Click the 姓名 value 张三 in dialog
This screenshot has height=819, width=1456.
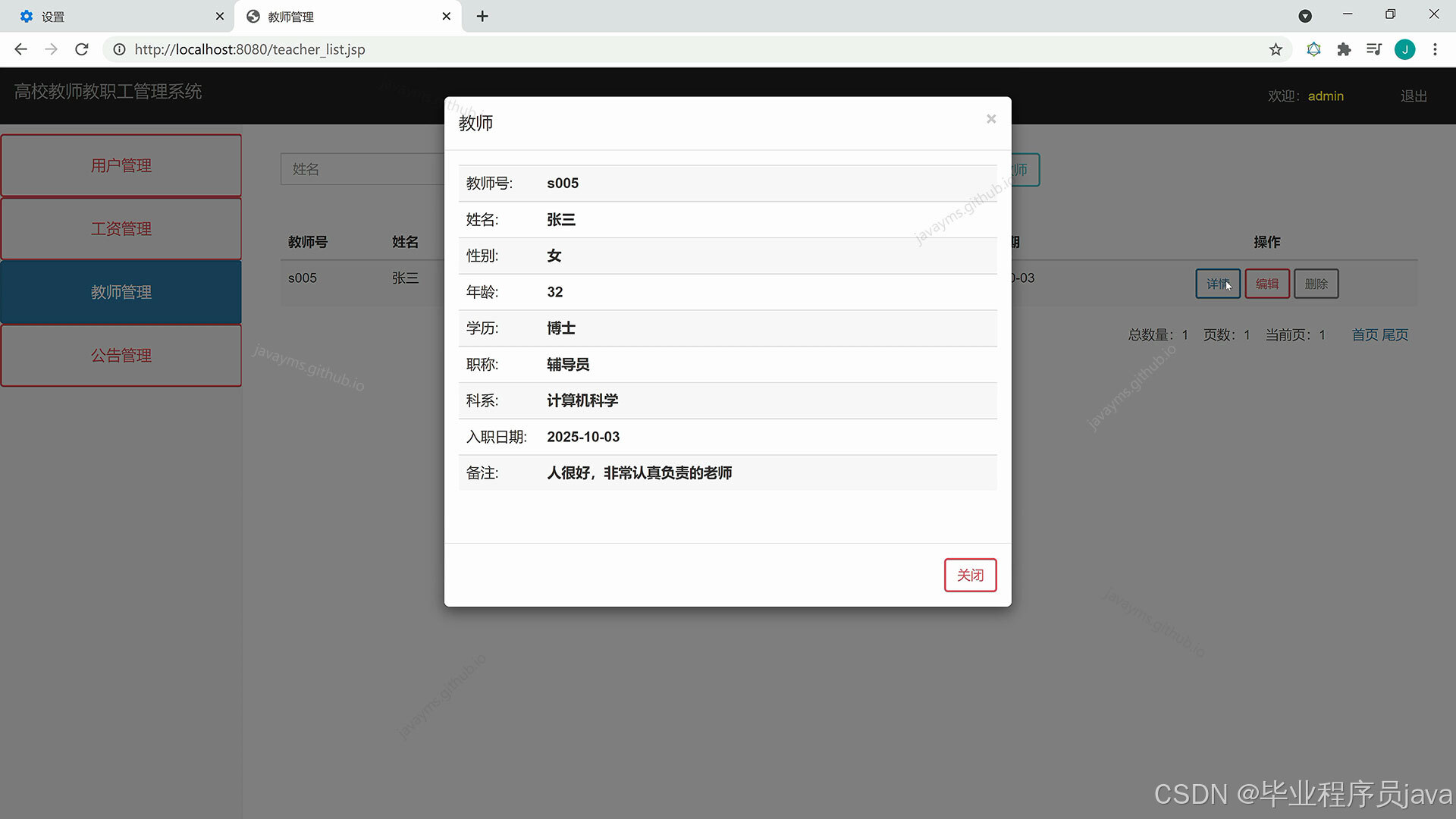[561, 220]
